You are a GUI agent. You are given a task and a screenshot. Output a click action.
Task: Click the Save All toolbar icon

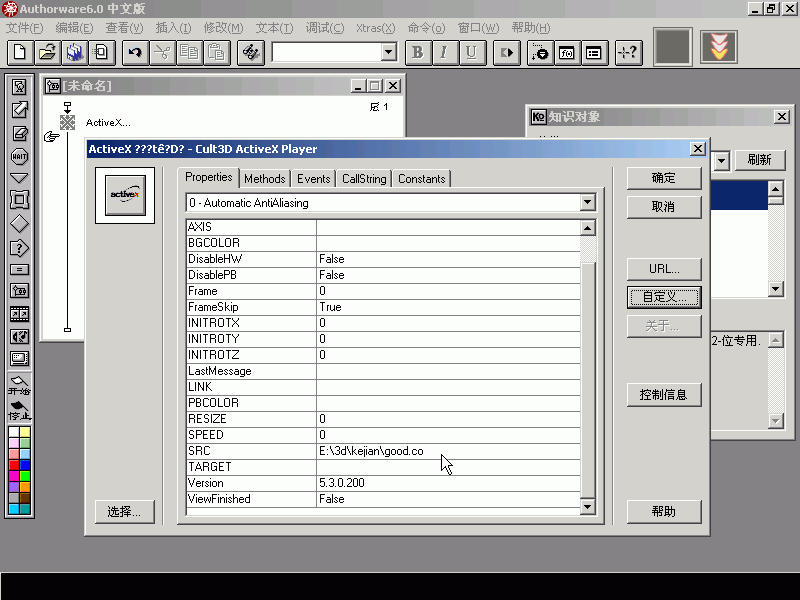pos(74,53)
